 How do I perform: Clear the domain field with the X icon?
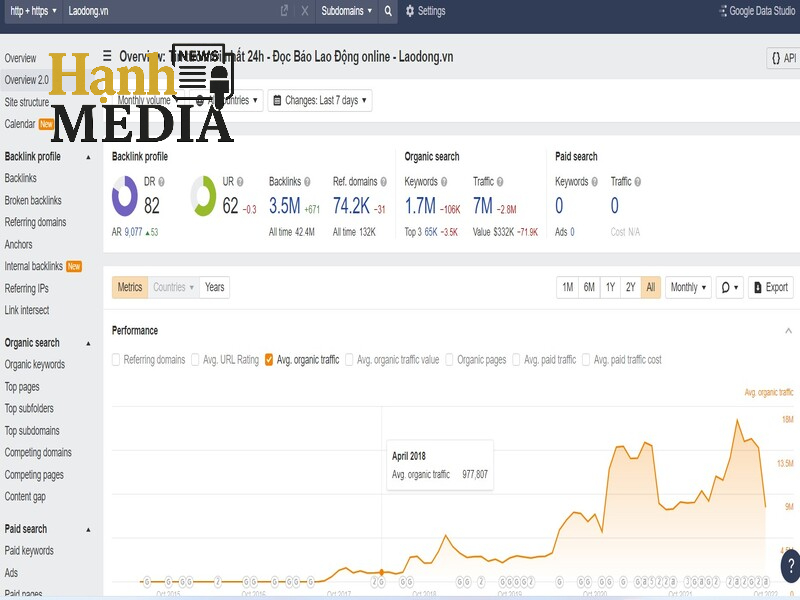(305, 11)
